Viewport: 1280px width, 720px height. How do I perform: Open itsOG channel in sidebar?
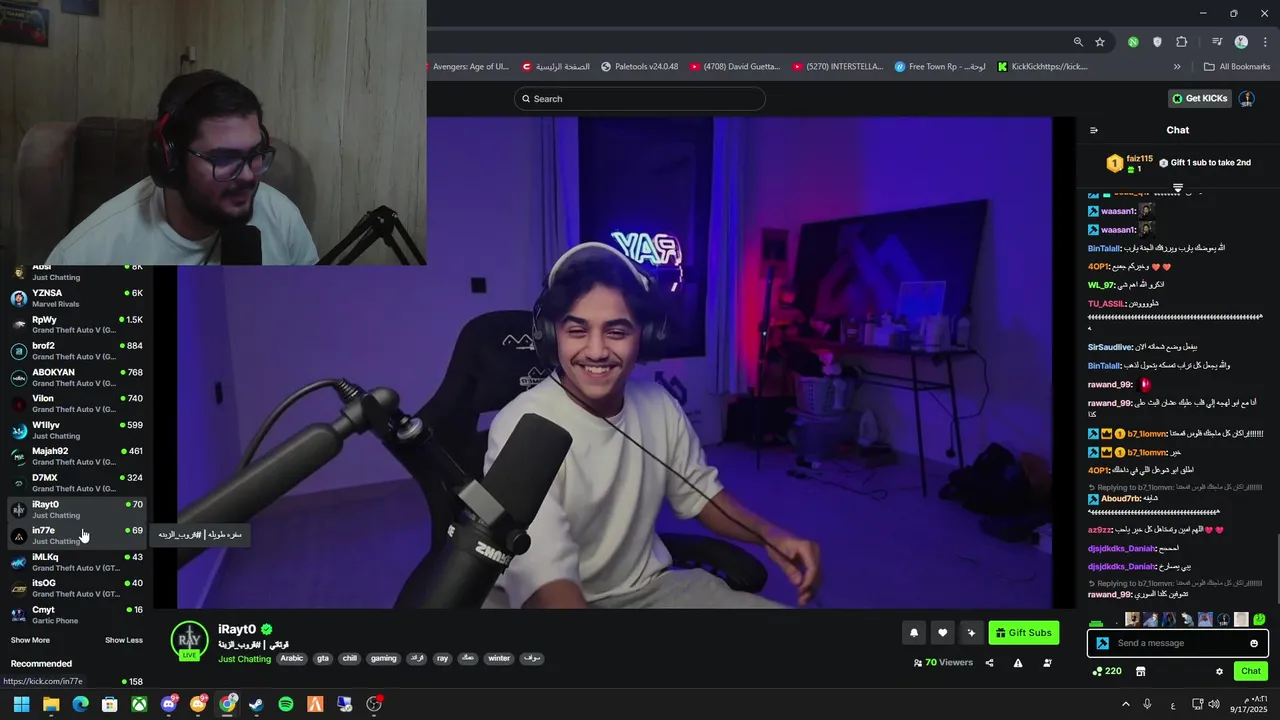[76, 588]
